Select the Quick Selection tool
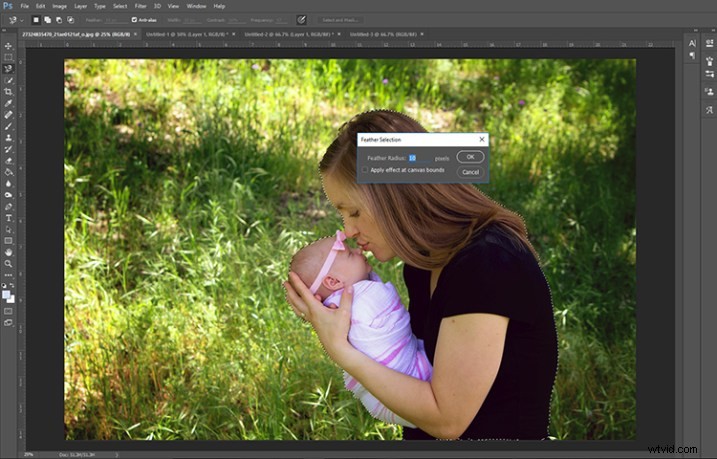 click(x=8, y=80)
